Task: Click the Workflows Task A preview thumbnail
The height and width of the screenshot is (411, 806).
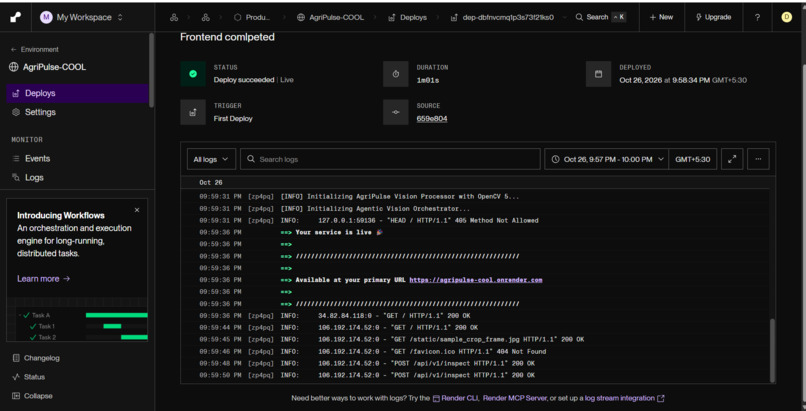Action: coord(77,320)
